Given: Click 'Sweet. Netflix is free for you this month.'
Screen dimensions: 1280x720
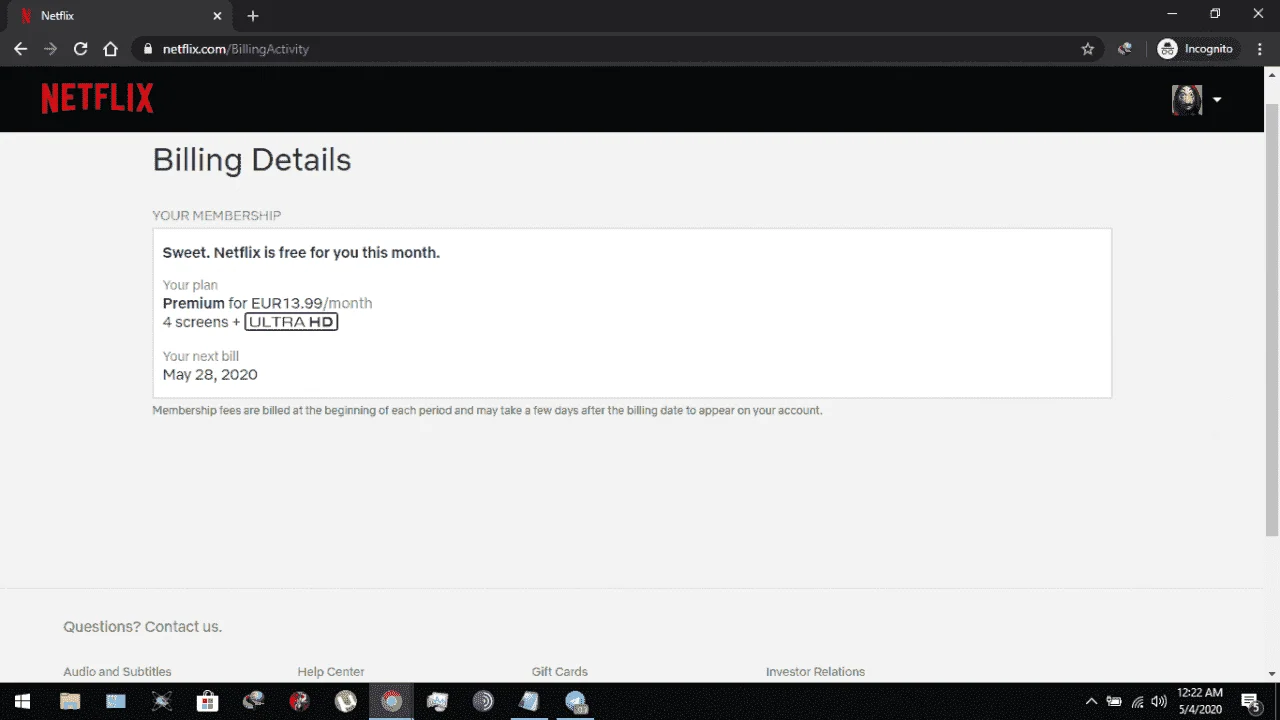Looking at the screenshot, I should [301, 253].
